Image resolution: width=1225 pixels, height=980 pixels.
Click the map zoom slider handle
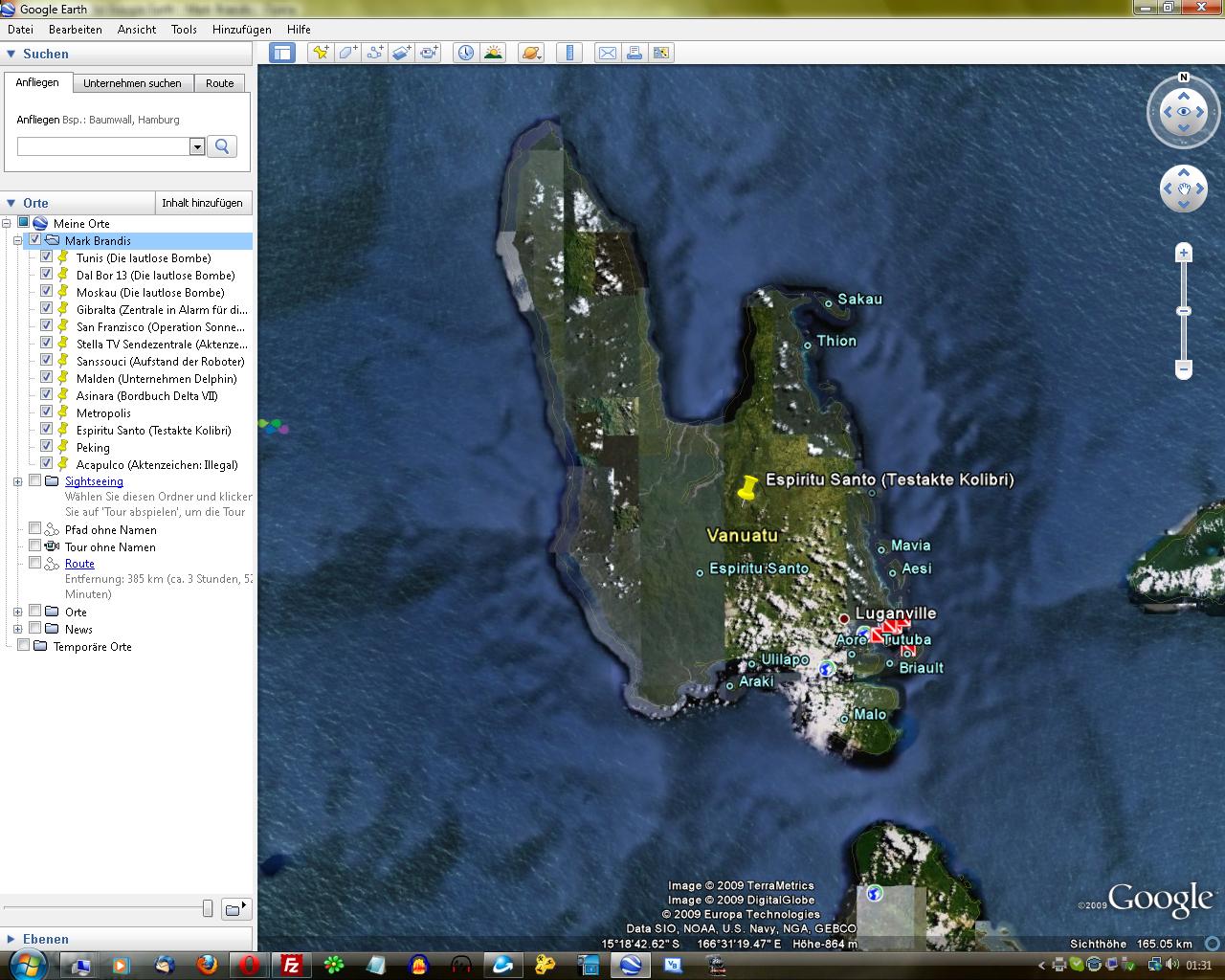[x=1184, y=311]
